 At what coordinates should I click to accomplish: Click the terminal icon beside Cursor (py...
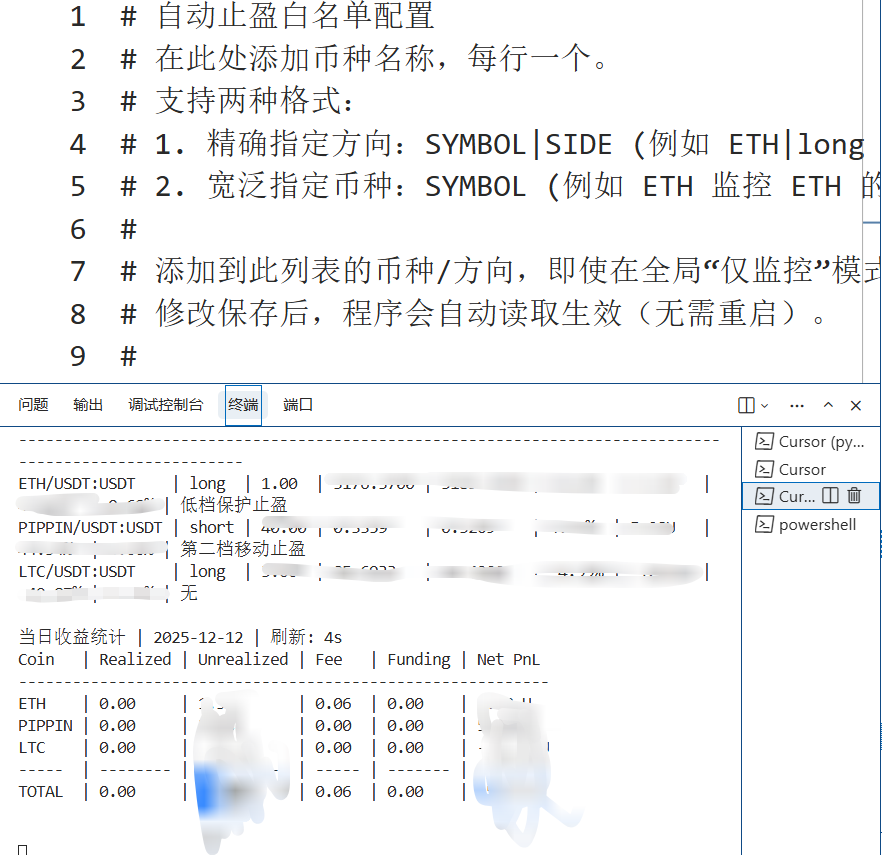pyautogui.click(x=764, y=442)
